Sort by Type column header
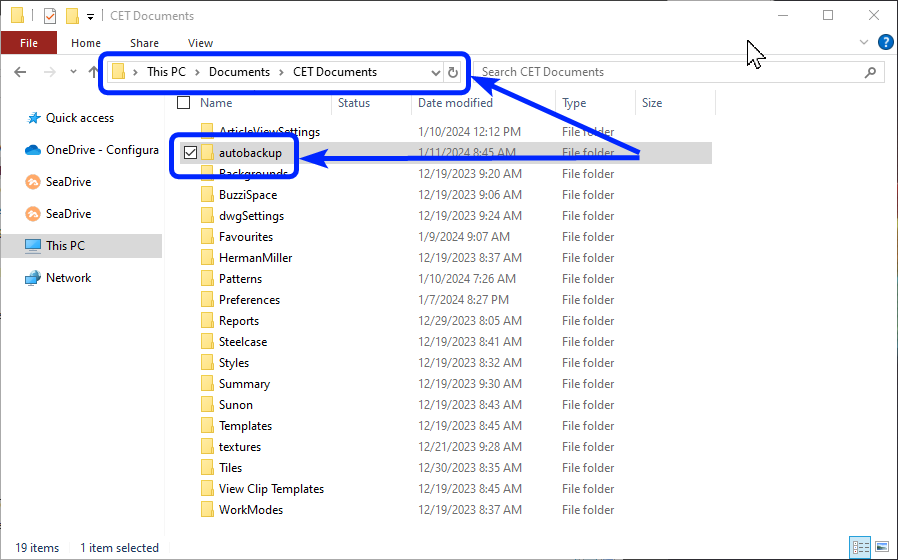The height and width of the screenshot is (560, 898). coord(574,103)
